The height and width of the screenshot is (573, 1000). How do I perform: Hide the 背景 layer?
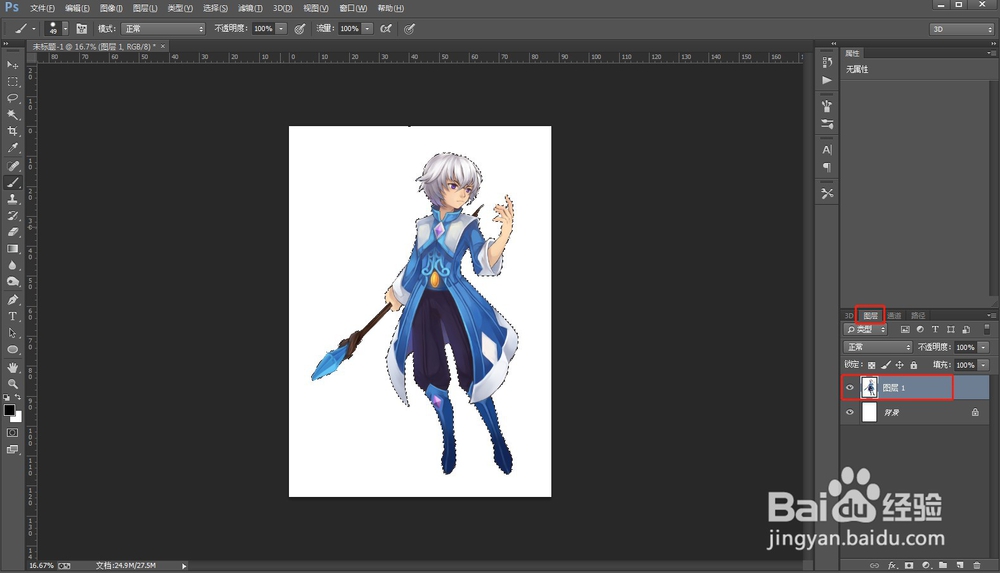(849, 412)
